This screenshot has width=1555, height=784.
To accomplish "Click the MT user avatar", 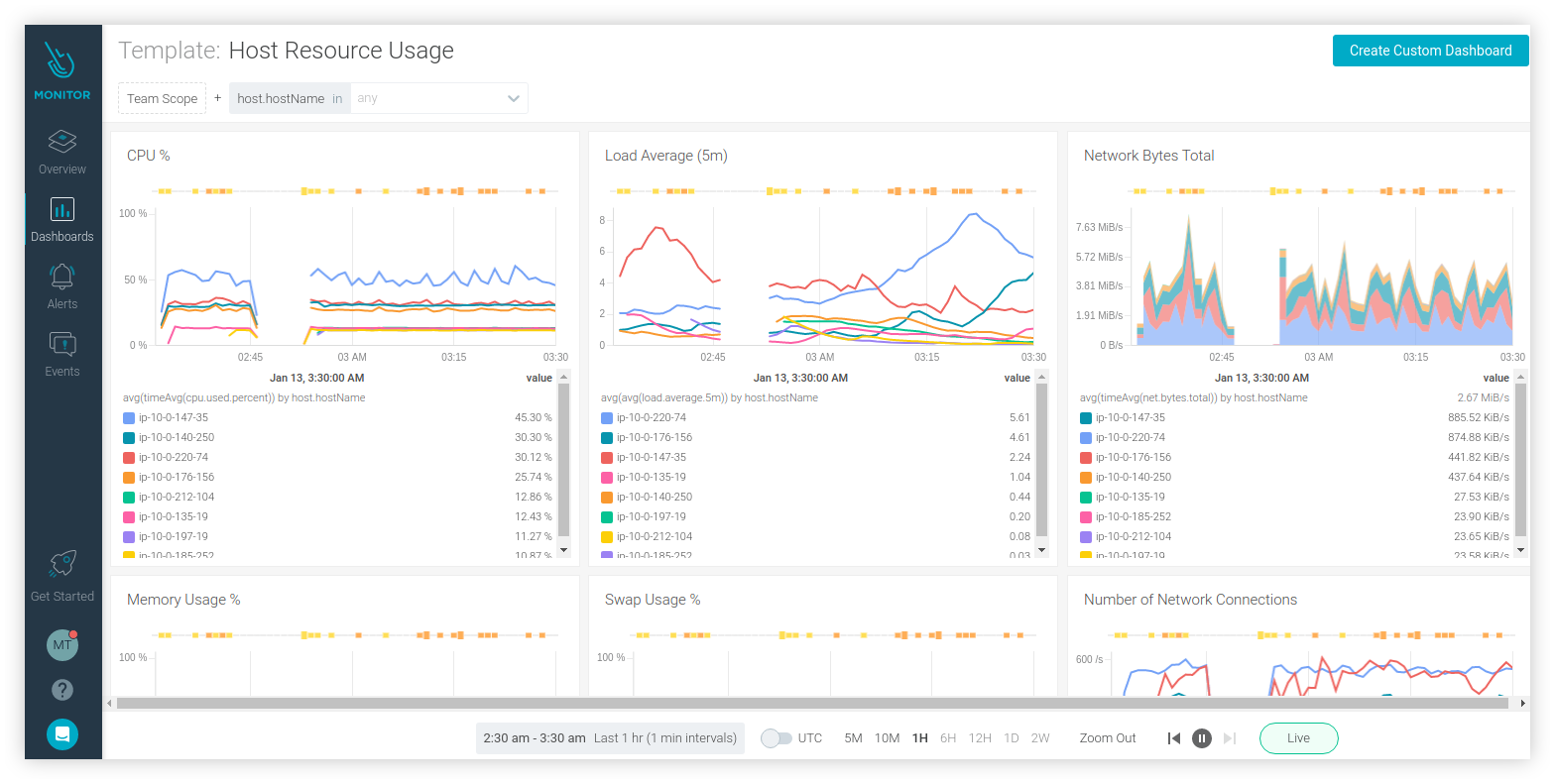I will tap(61, 644).
